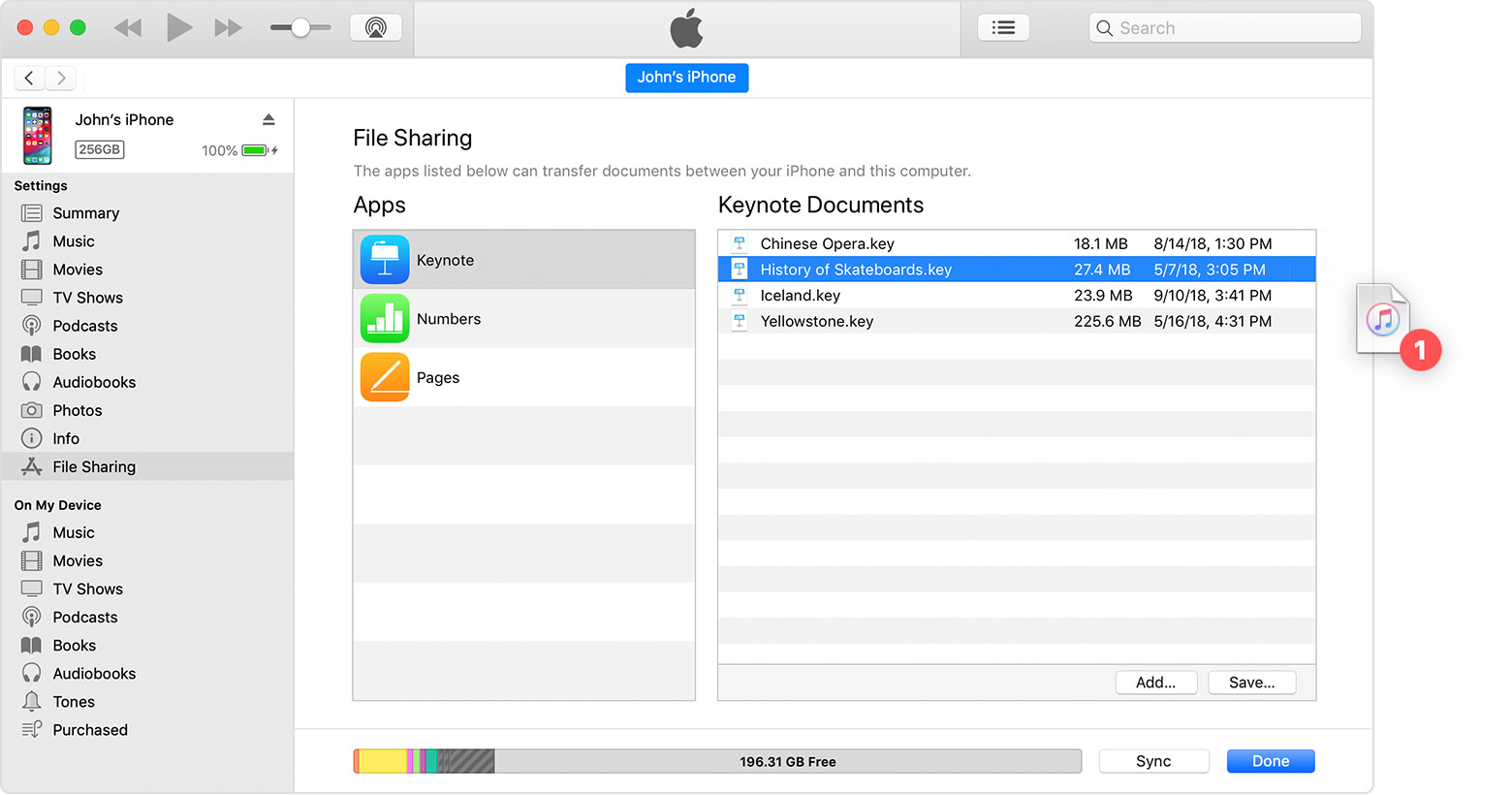
Task: Go forward with the right chevron
Action: tap(61, 78)
